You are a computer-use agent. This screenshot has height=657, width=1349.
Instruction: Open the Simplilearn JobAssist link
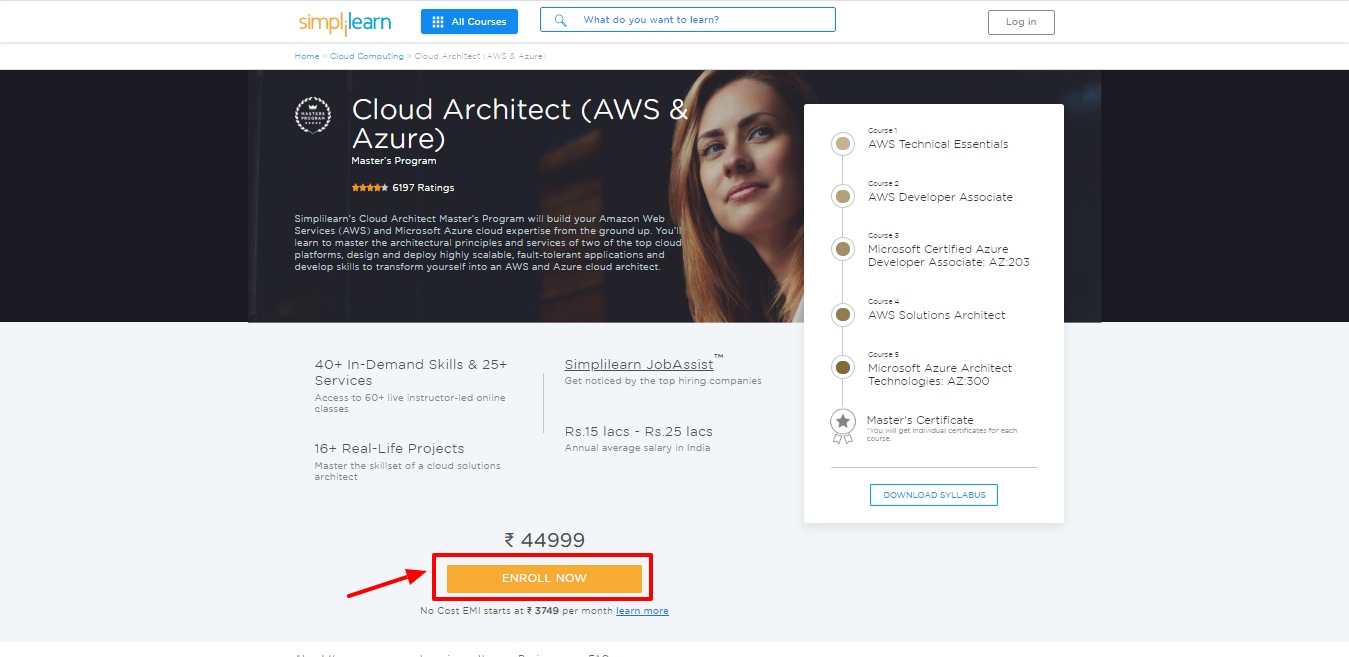point(638,364)
